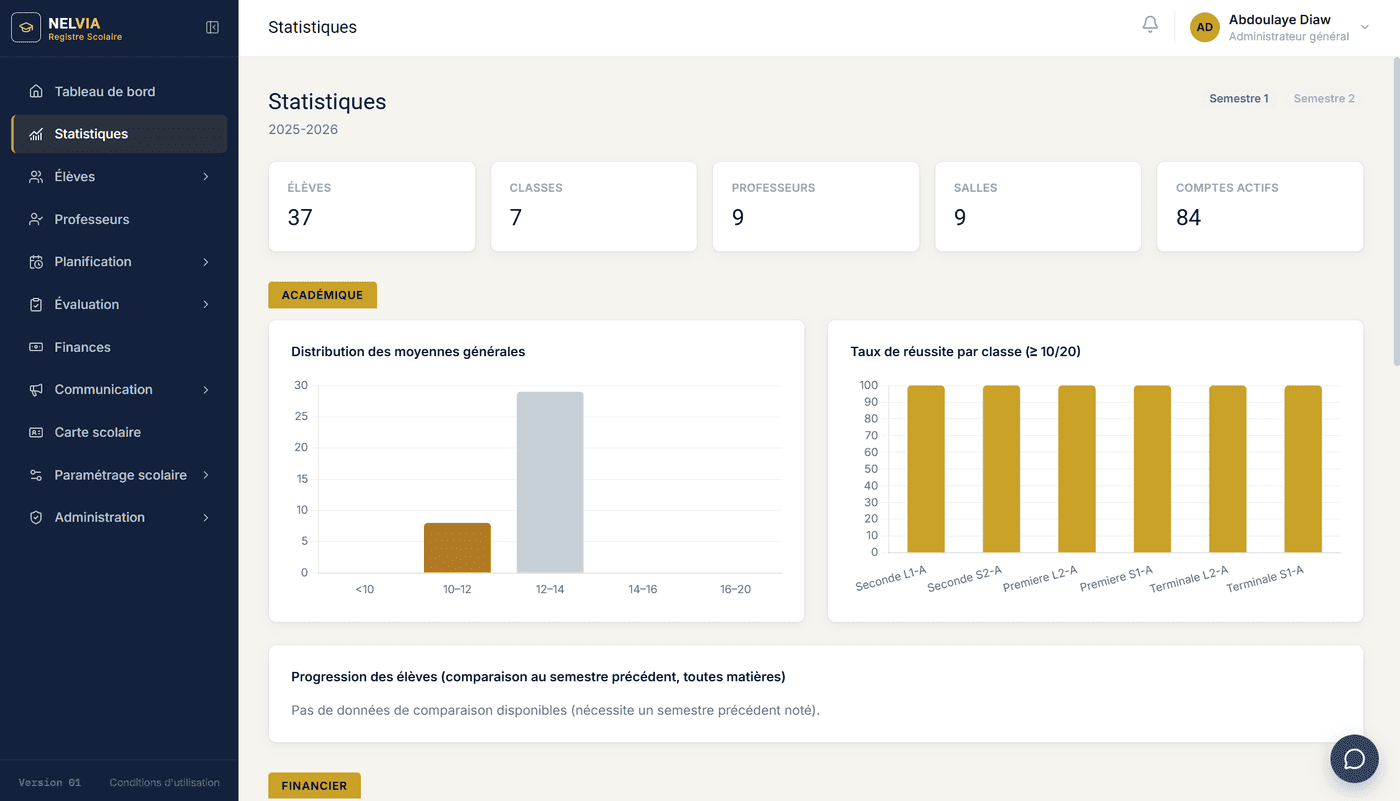Open Carte scolaire

(x=119, y=432)
